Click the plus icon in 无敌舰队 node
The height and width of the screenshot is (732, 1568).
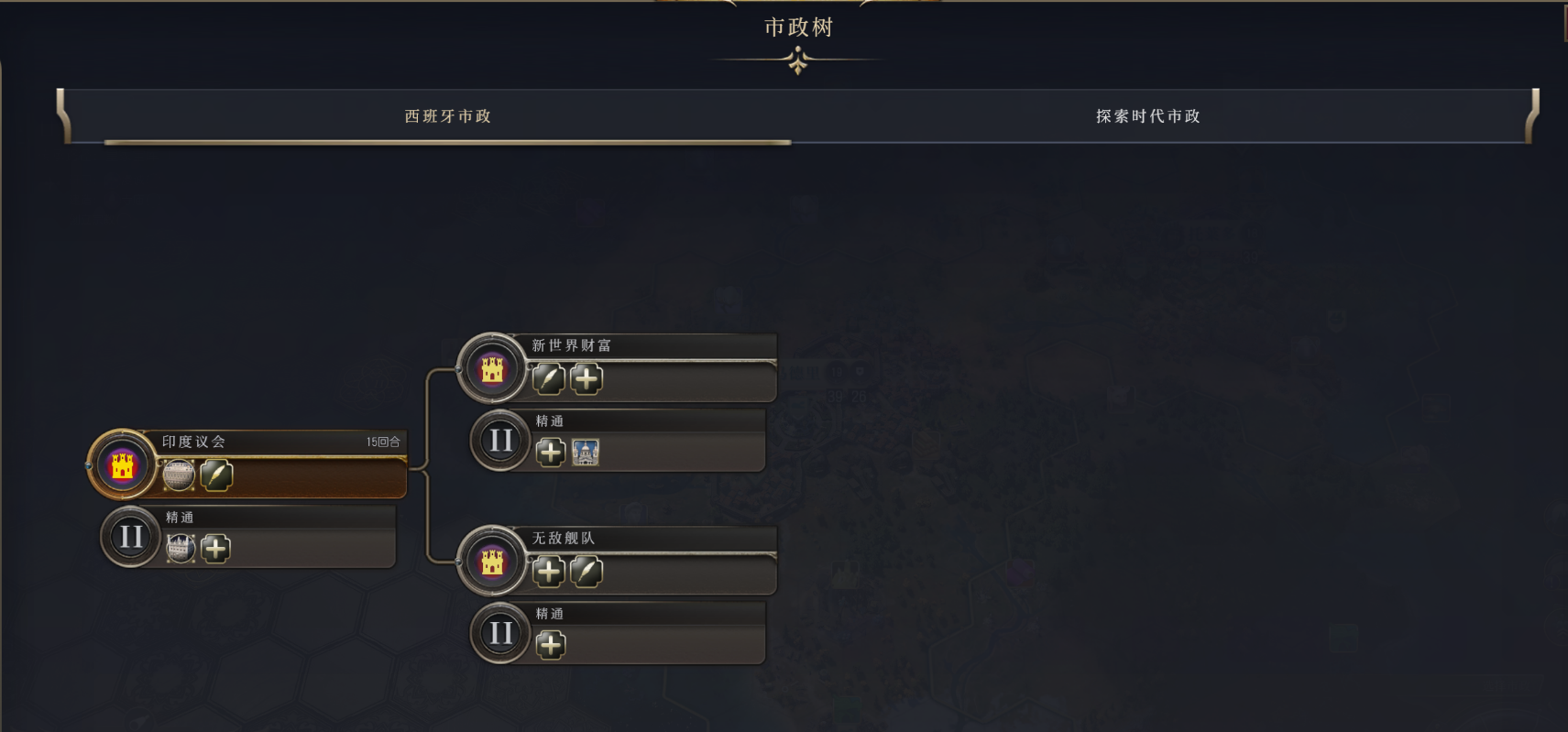548,572
